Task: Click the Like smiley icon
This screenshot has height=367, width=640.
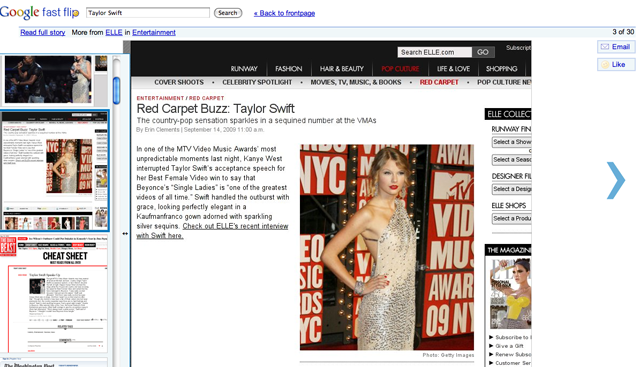Action: (x=605, y=65)
